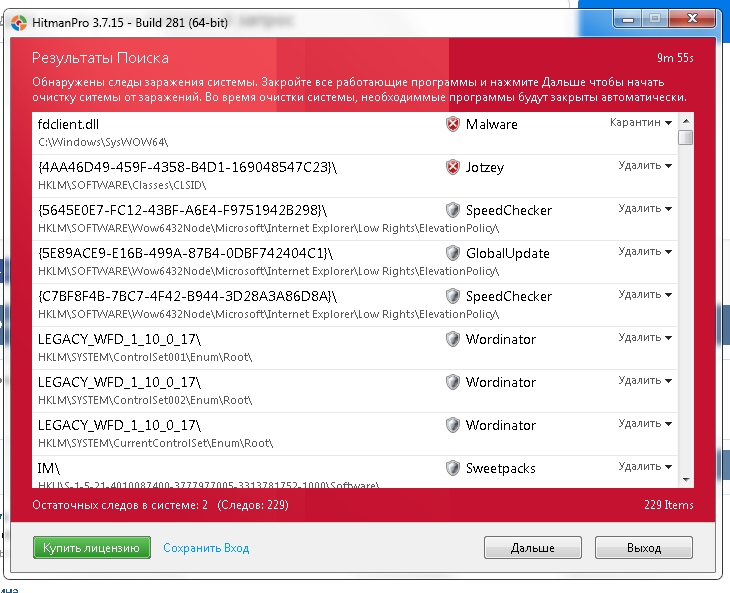Image resolution: width=730 pixels, height=593 pixels.
Task: Open Удалить dropdown for Wordinator ControlSet002 row
Action: pyautogui.click(x=645, y=380)
